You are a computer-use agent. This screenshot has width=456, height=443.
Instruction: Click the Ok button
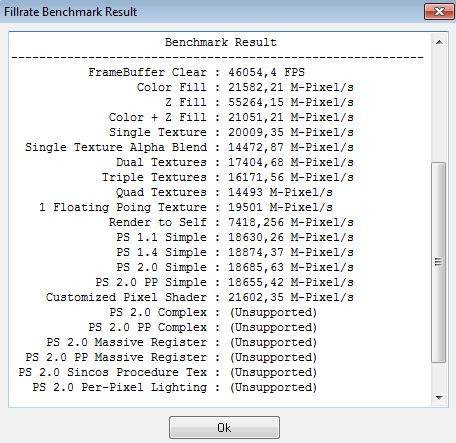coord(224,427)
